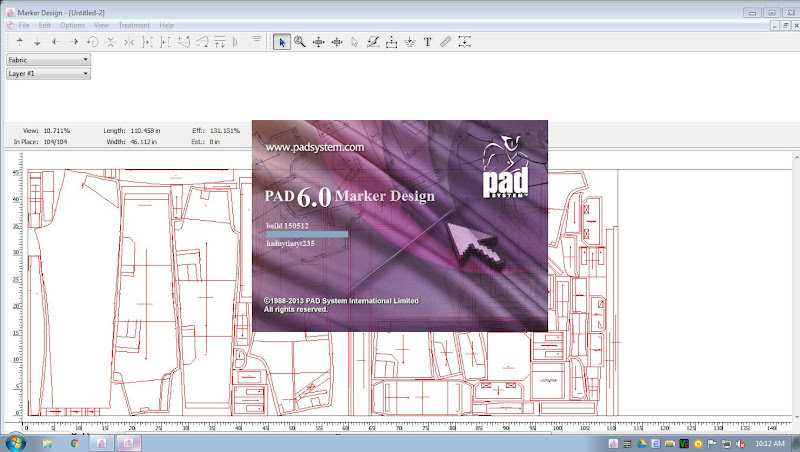Open the Fabric dropdown

click(48, 60)
